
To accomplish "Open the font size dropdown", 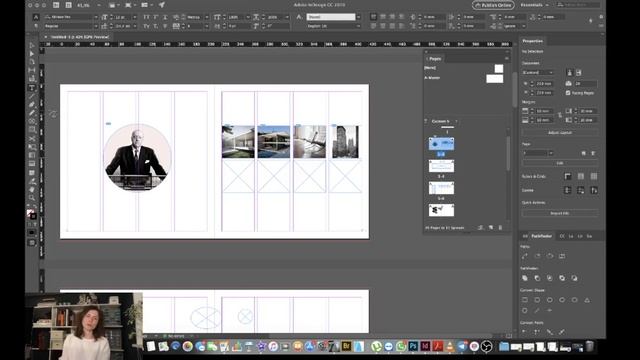I will click(x=135, y=17).
